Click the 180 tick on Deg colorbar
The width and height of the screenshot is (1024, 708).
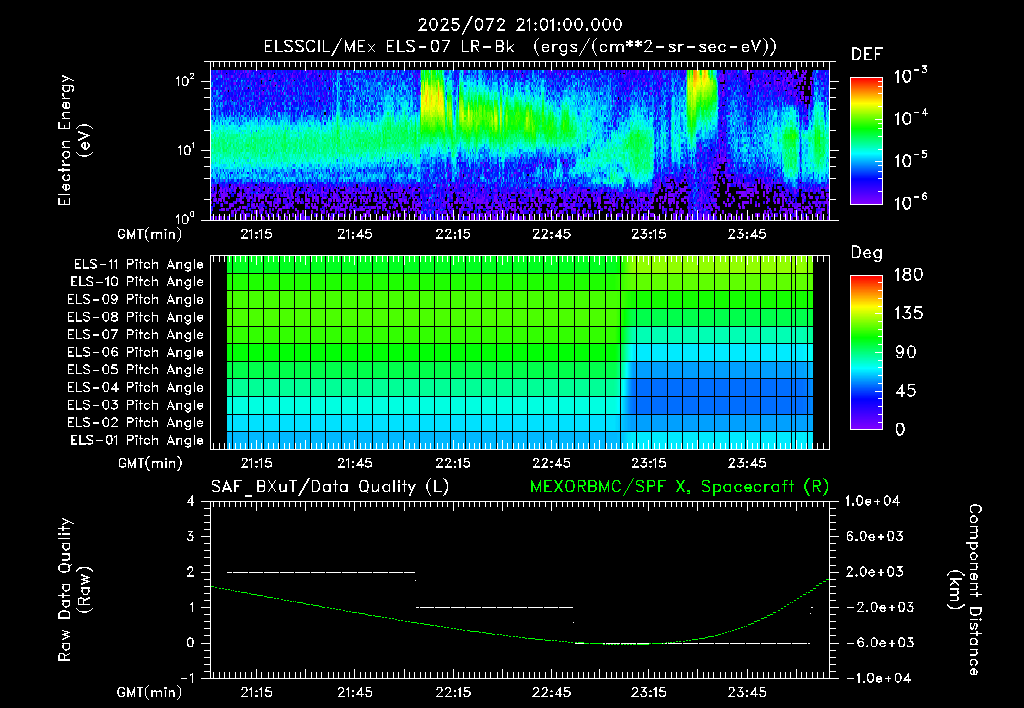click(x=908, y=275)
